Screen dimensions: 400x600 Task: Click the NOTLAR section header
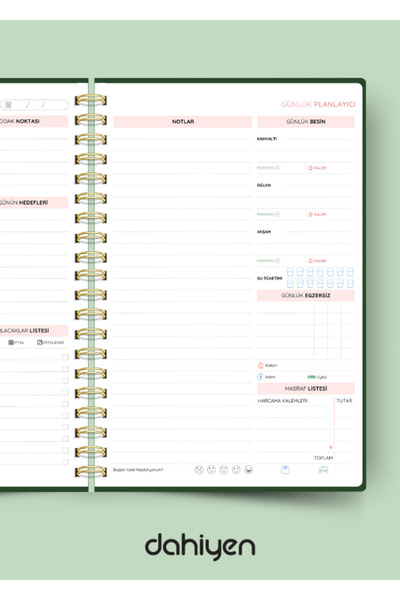coord(183,122)
